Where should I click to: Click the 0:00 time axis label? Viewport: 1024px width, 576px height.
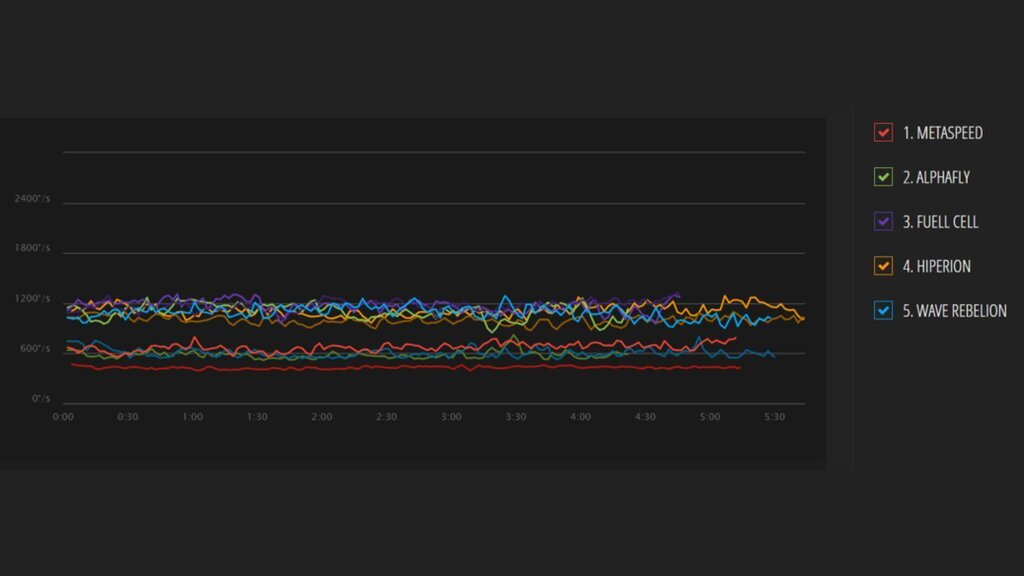click(62, 416)
